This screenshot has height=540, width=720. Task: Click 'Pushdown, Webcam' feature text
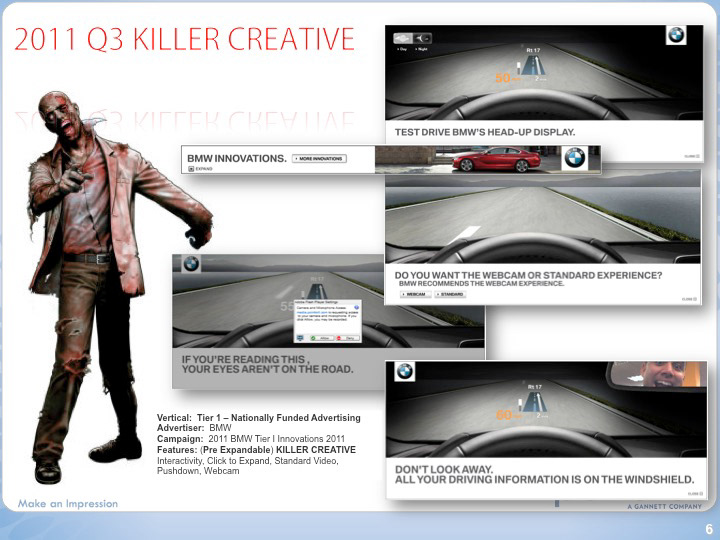pyautogui.click(x=198, y=471)
